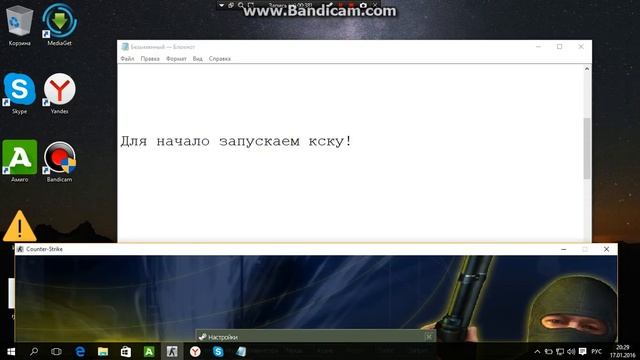This screenshot has height=360, width=640.
Task: Close the Настройки dialog in Counter-Strike
Action: coord(429,337)
